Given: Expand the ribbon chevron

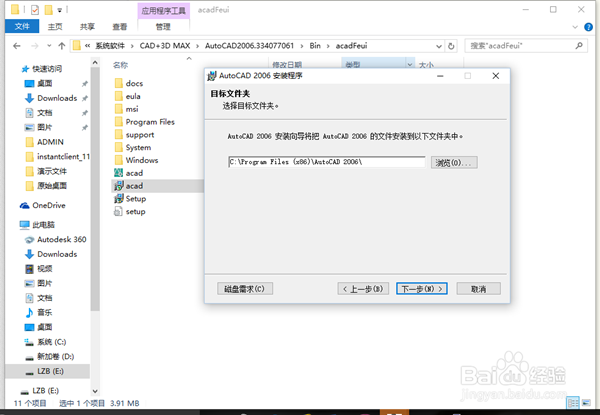Looking at the screenshot, I should [575, 27].
